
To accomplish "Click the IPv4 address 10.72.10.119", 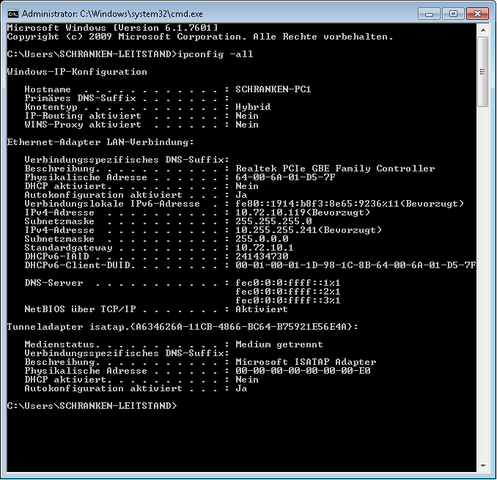I will (x=270, y=212).
